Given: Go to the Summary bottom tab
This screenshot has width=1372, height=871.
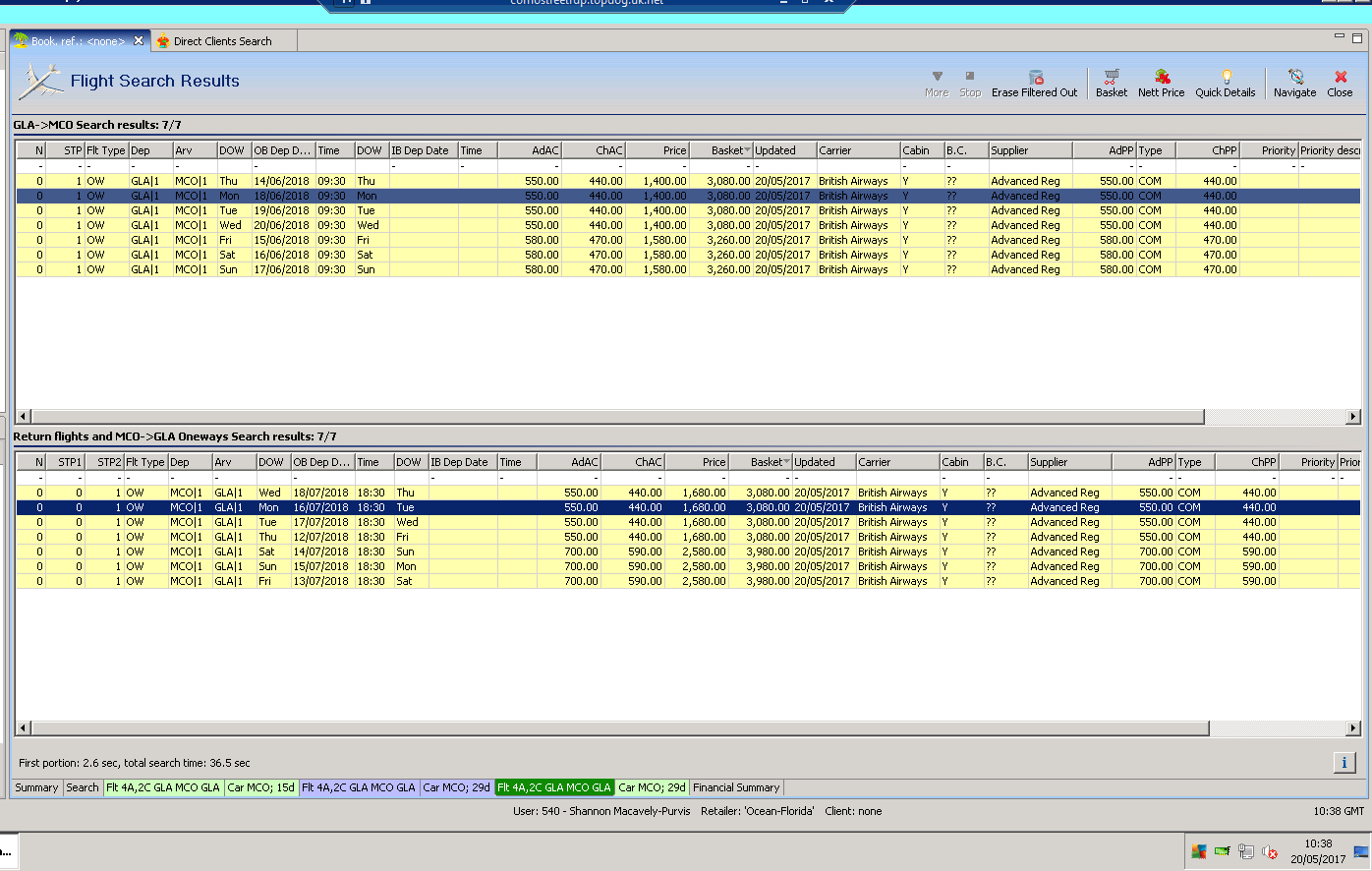Looking at the screenshot, I should tap(36, 787).
